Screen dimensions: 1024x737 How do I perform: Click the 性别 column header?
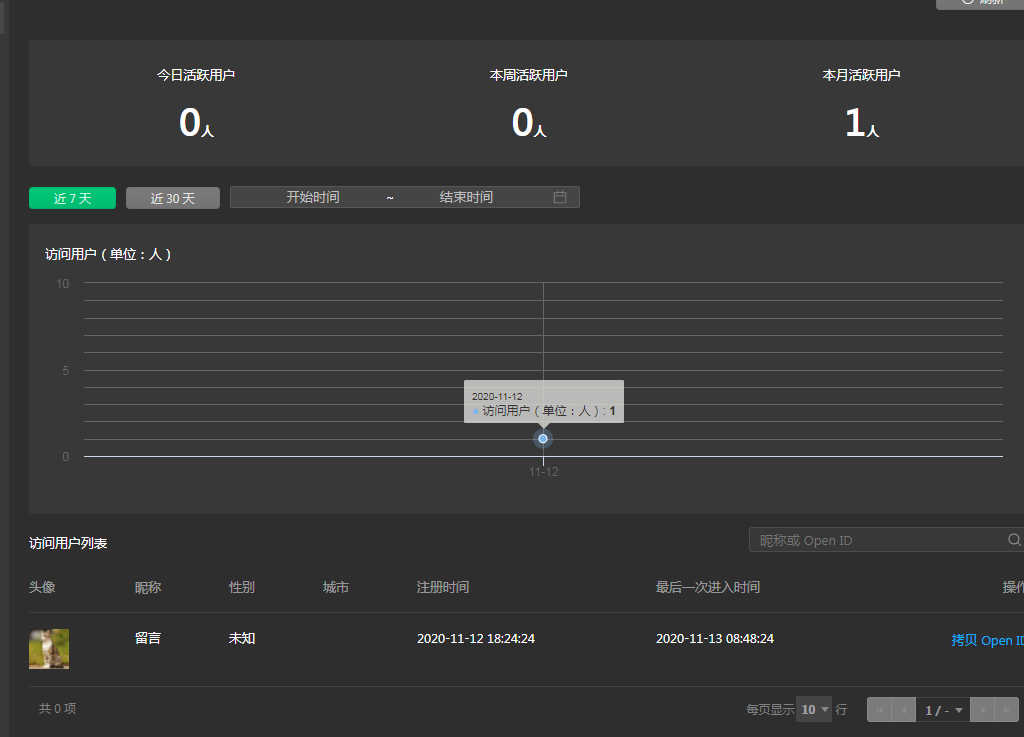point(242,588)
